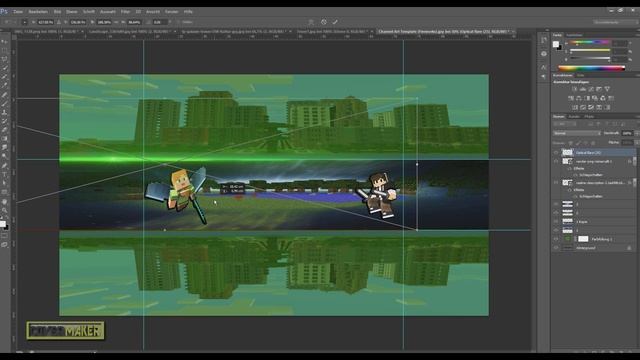Toggle the lock all option in Layers panel
Viewport: 640px width, 360px height.
593,143
